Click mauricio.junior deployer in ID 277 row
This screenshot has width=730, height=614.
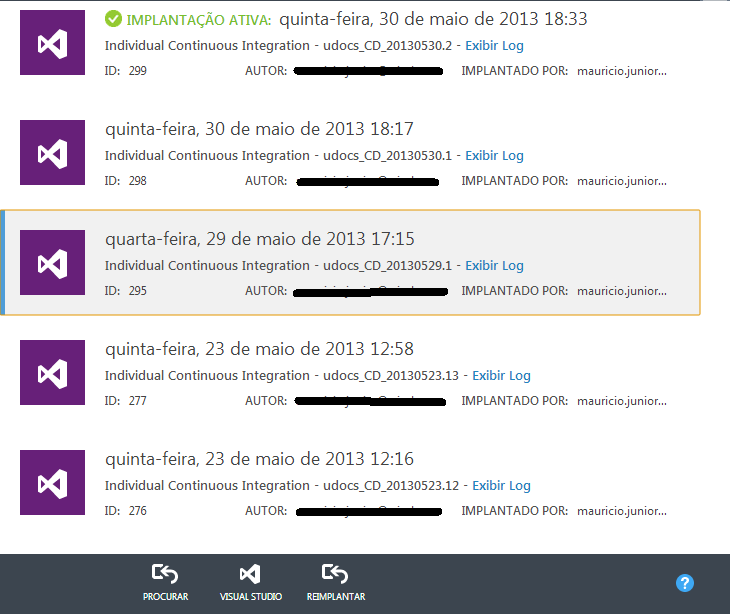coord(622,401)
